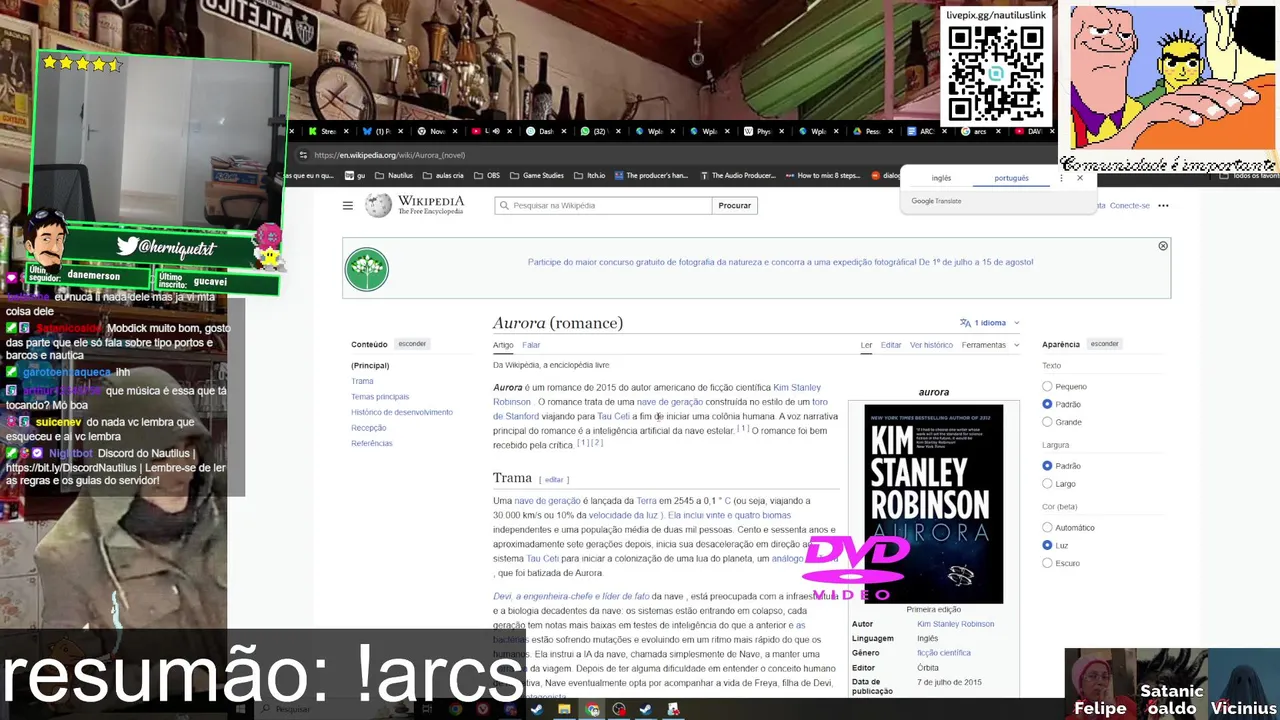Click the green photo contest banner logo
The width and height of the screenshot is (1280, 720).
[367, 269]
